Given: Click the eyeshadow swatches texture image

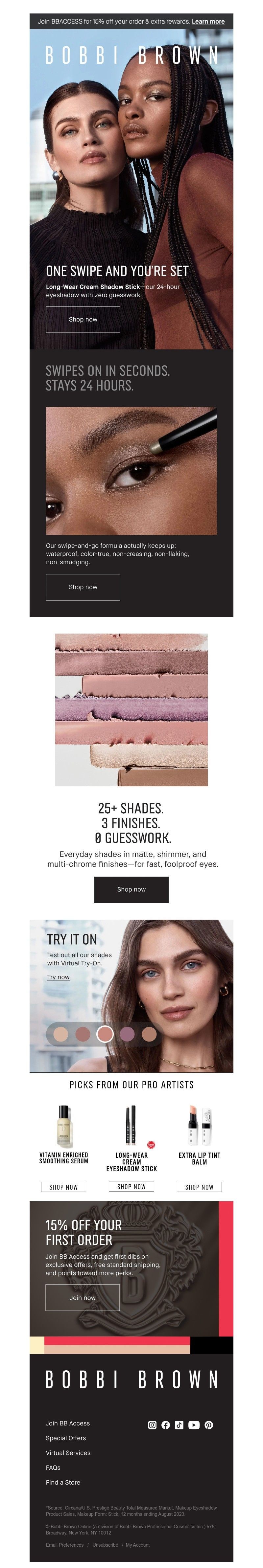Looking at the screenshot, I should pyautogui.click(x=131, y=710).
